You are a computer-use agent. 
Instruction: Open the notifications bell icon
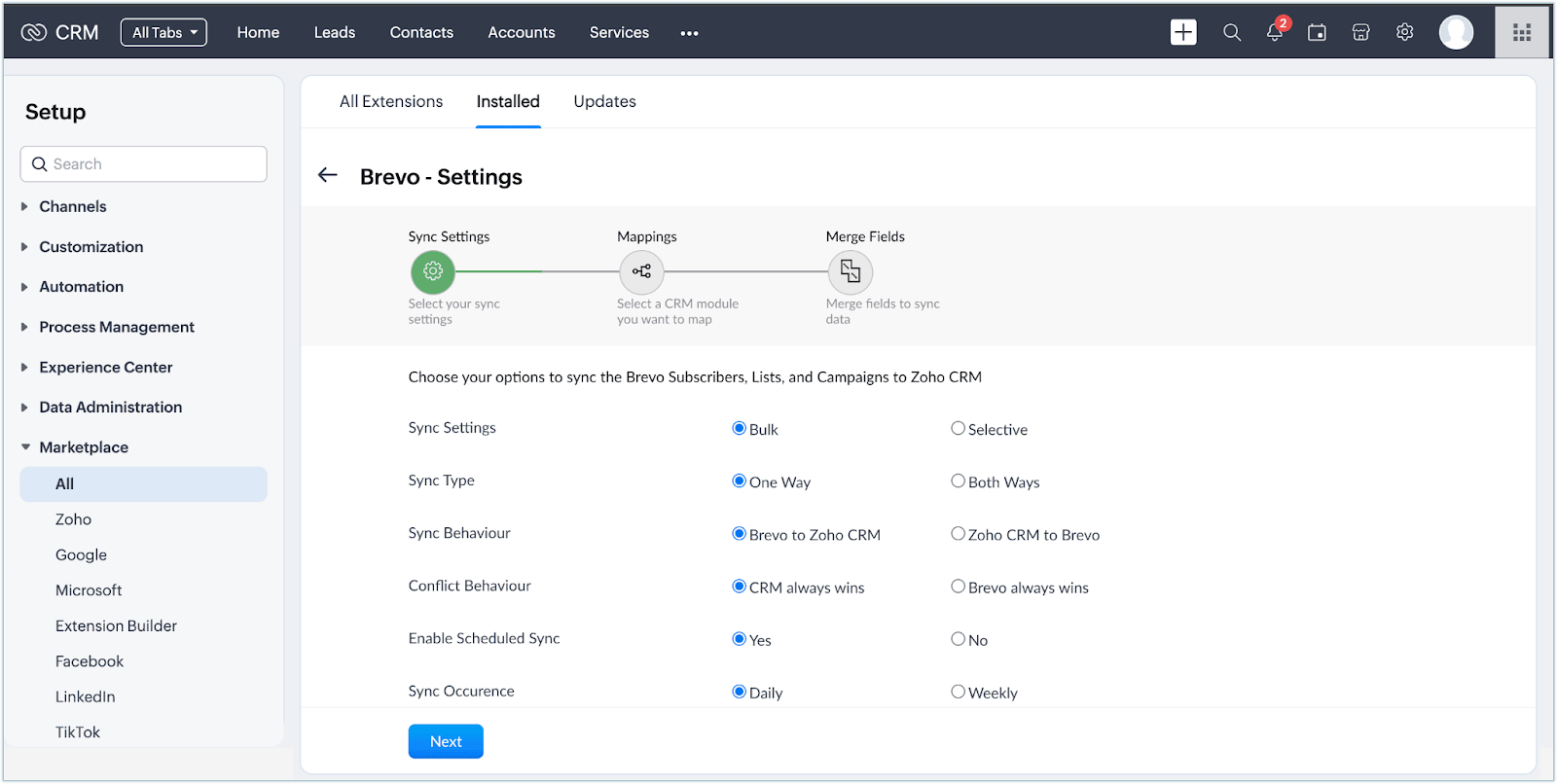tap(1275, 32)
